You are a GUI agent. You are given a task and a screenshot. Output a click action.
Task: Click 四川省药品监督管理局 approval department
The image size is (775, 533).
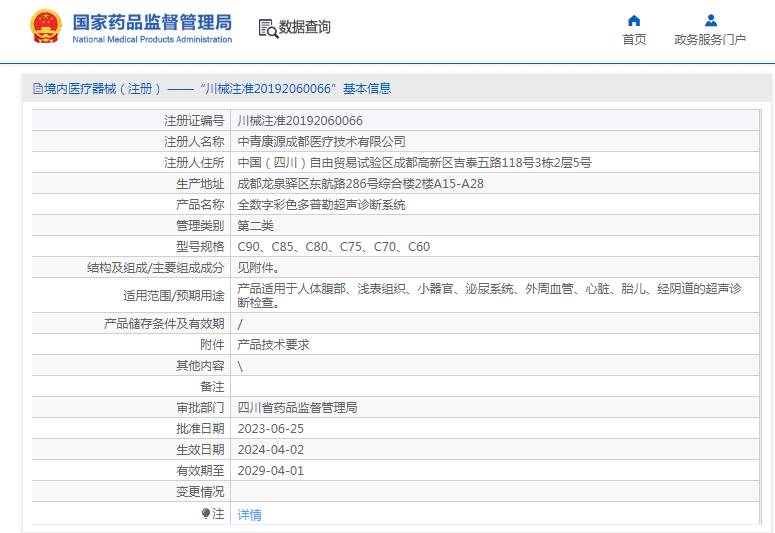(x=297, y=407)
